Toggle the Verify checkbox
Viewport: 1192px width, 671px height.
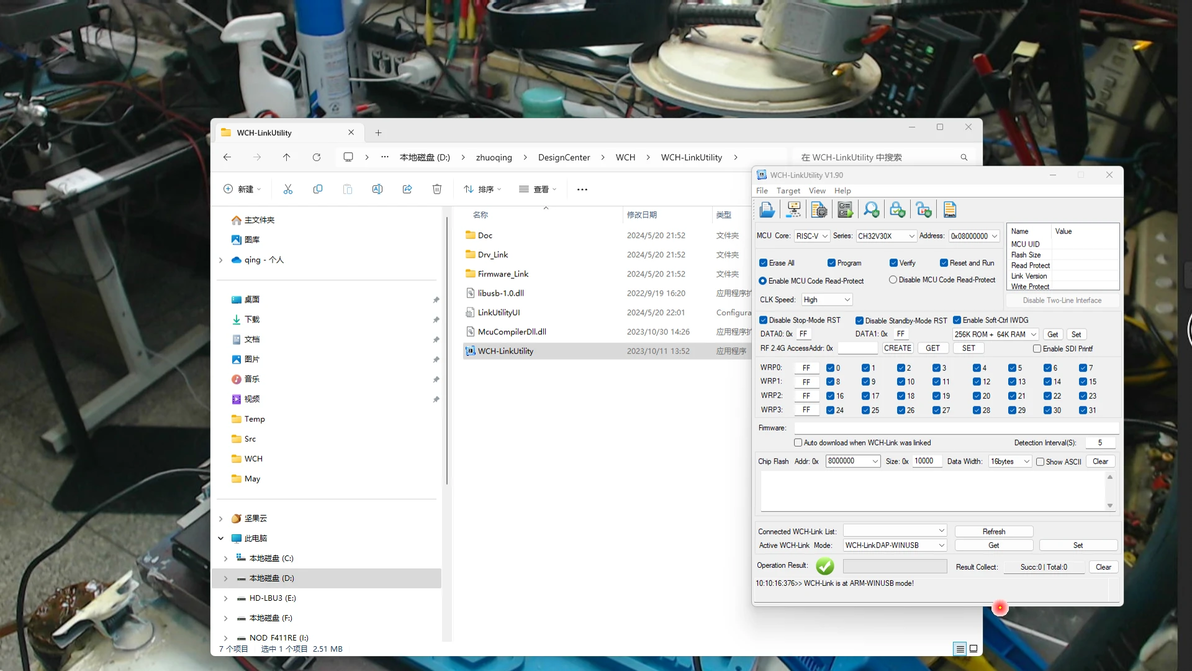[894, 263]
